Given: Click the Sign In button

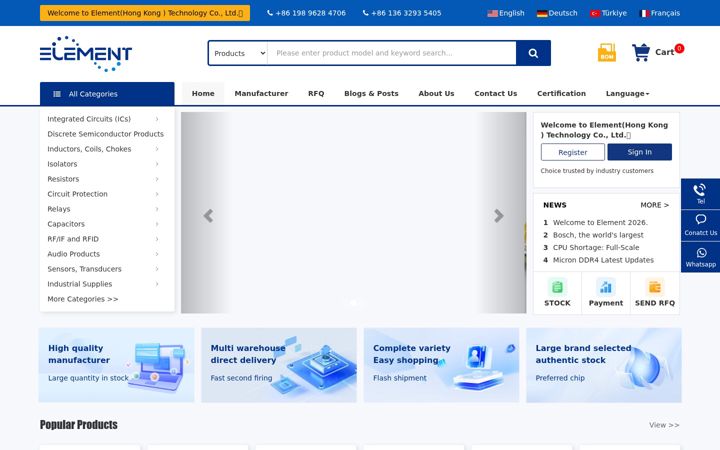Looking at the screenshot, I should (x=639, y=152).
